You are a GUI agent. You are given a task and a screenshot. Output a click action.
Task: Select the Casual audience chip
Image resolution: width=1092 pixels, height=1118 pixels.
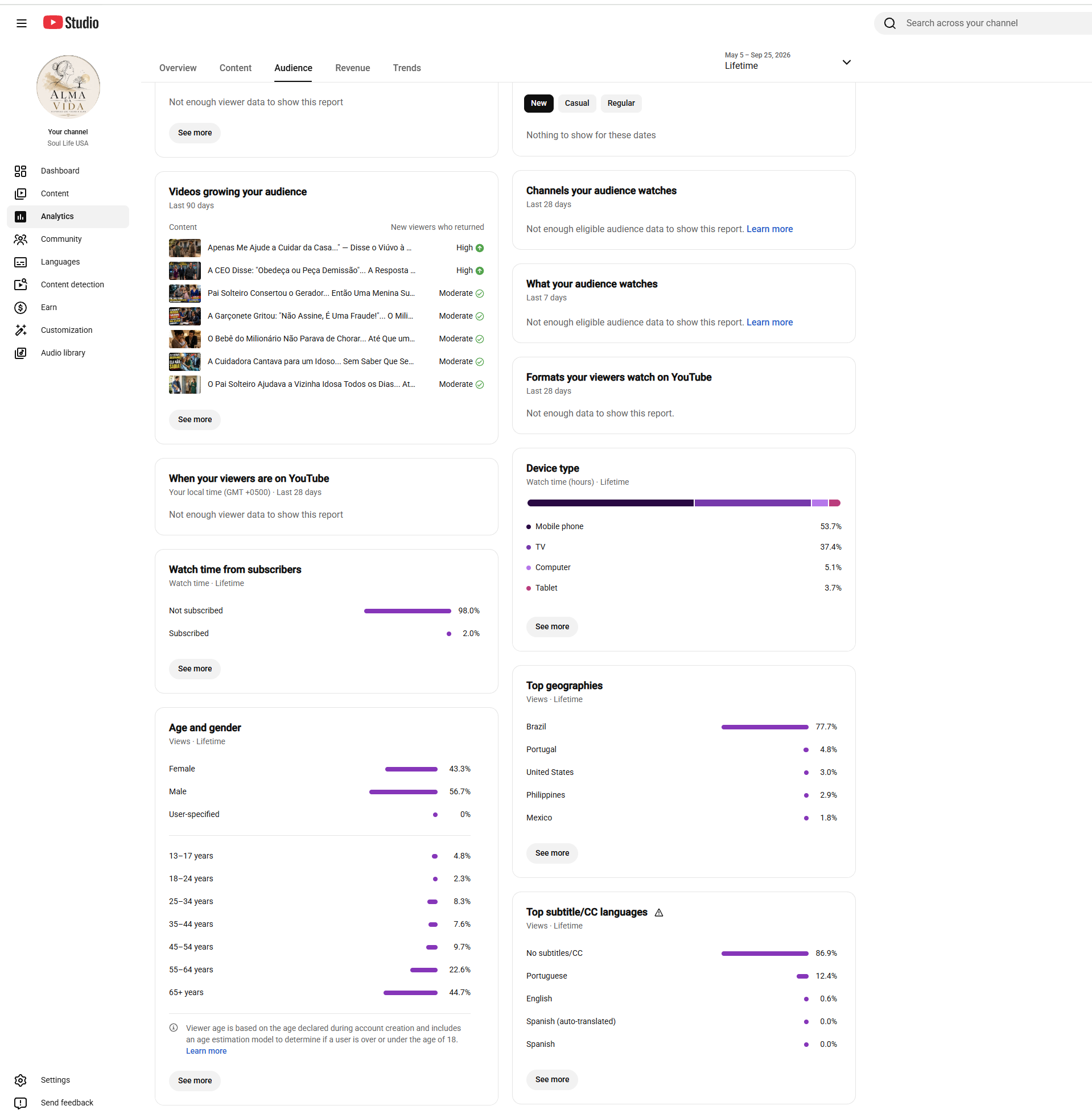click(x=576, y=103)
